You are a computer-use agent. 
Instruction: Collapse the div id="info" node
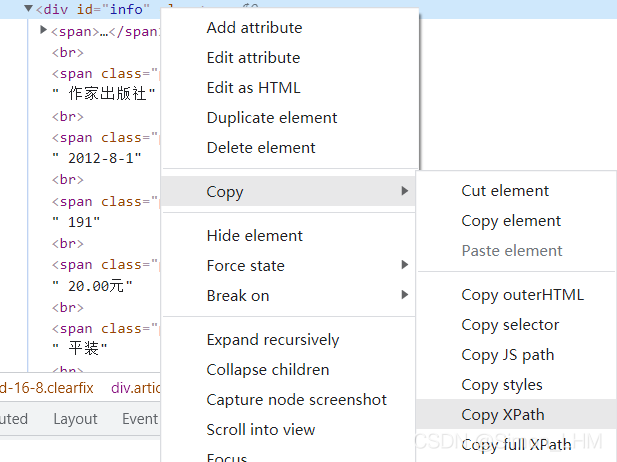28,8
